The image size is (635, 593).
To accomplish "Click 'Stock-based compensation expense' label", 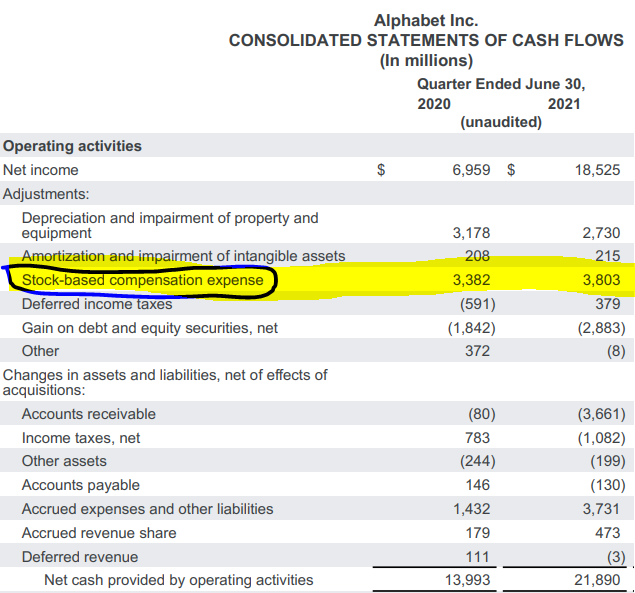I will (143, 280).
